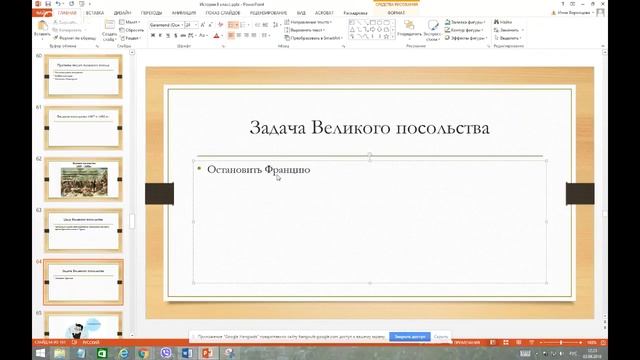Click the Windows Start button
The height and width of the screenshot is (360, 640).
40,353
